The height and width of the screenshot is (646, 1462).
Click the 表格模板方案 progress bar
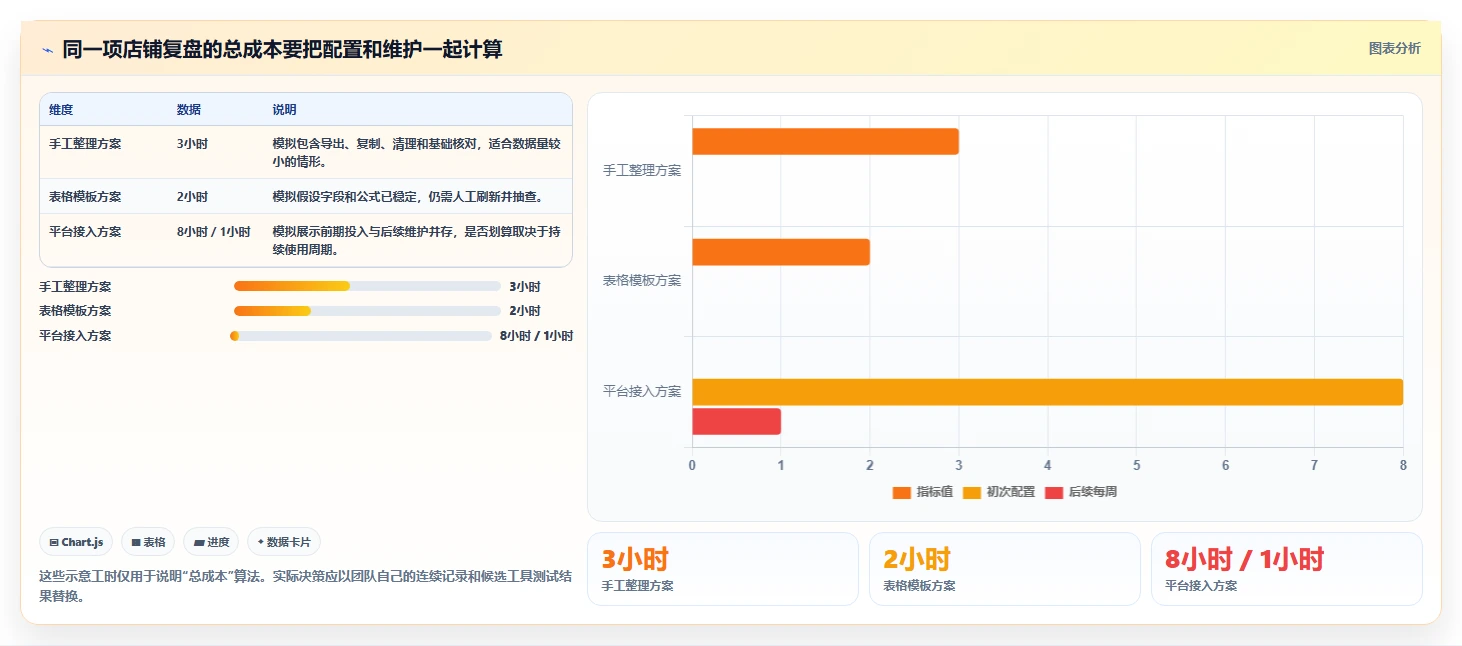[367, 311]
